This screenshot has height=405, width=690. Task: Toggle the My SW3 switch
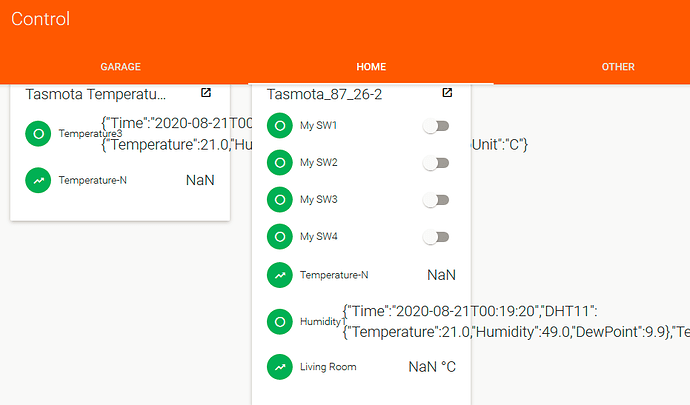click(x=436, y=200)
